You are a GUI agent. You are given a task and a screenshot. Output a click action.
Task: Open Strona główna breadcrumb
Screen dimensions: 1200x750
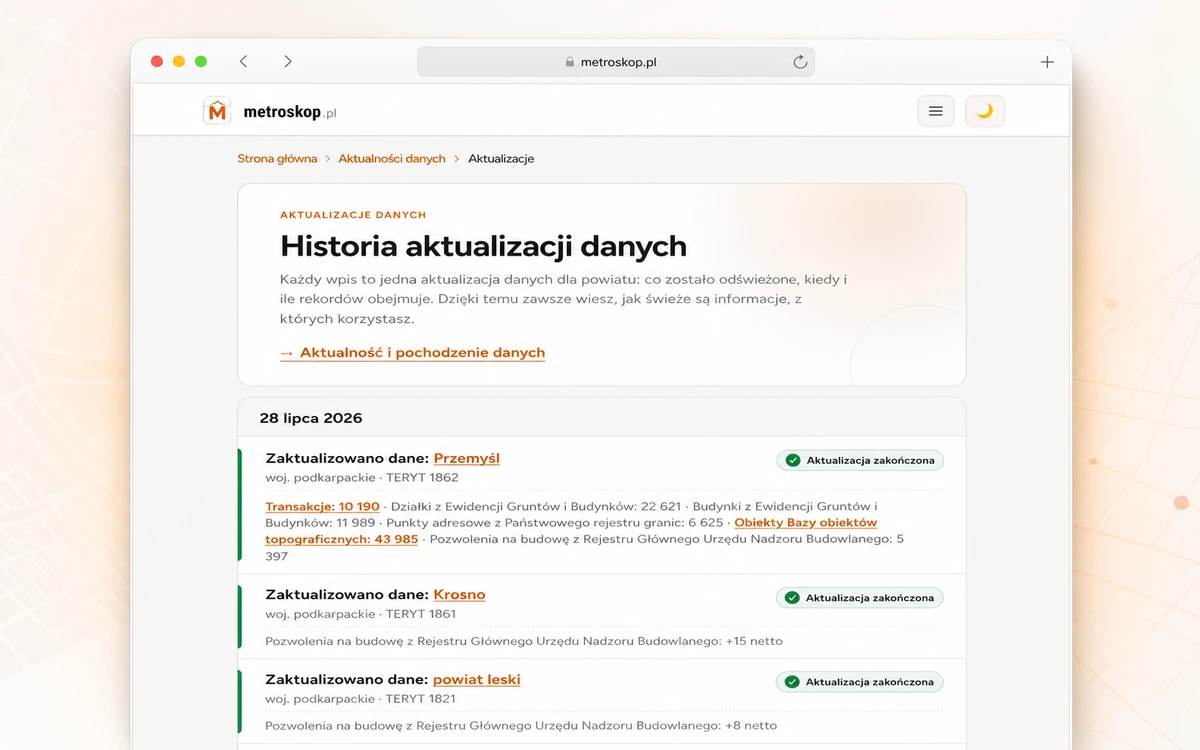277,159
